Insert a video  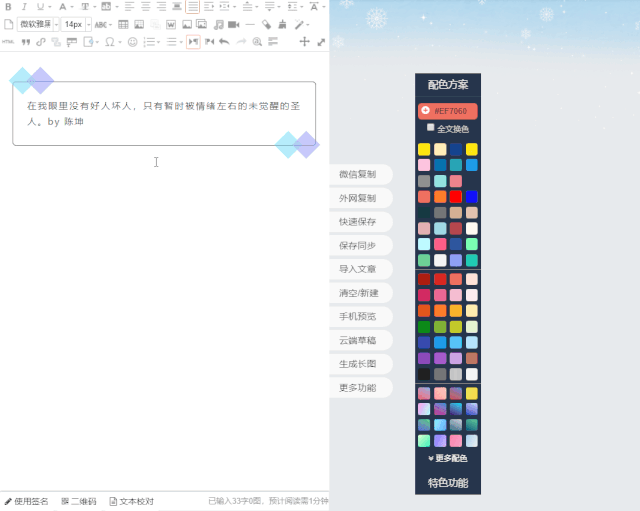[233, 24]
